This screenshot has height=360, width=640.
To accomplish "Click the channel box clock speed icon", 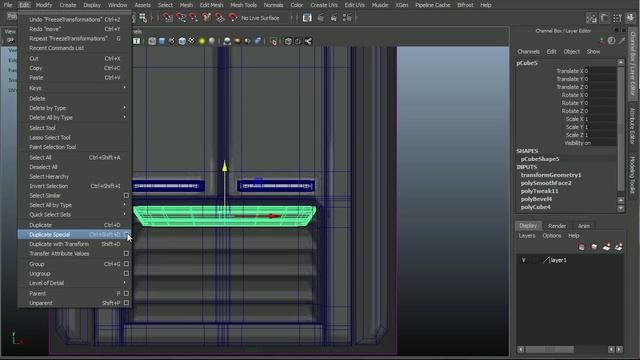I will [611, 40].
